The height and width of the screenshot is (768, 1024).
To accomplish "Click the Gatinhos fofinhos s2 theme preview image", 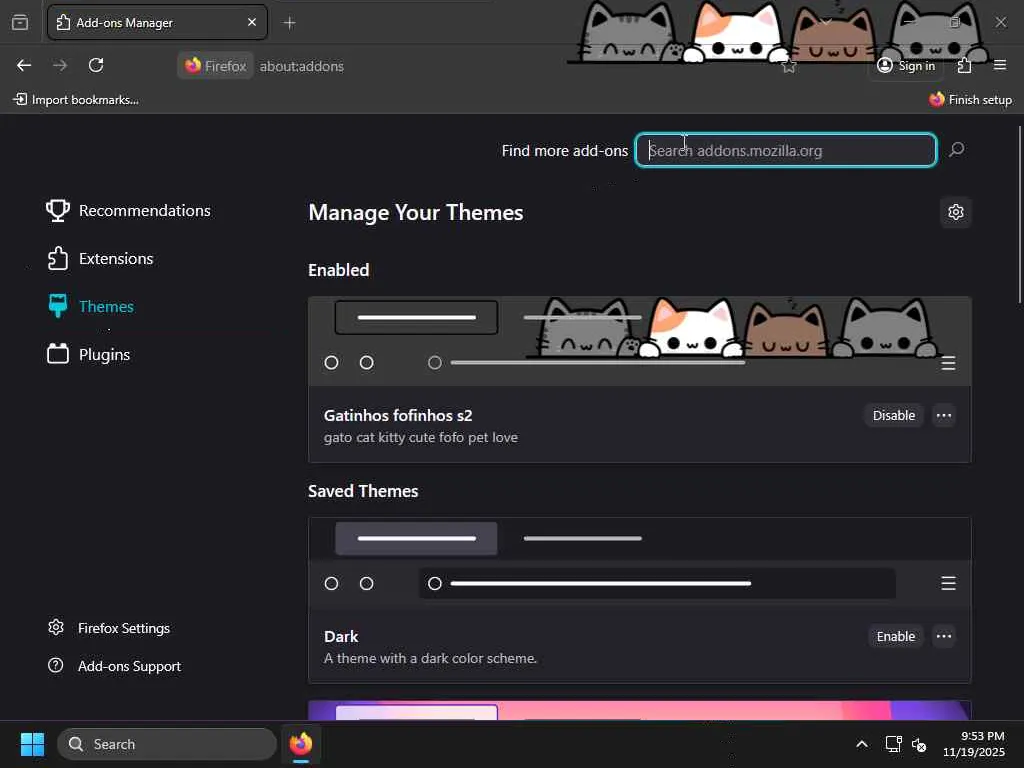I will coord(639,341).
